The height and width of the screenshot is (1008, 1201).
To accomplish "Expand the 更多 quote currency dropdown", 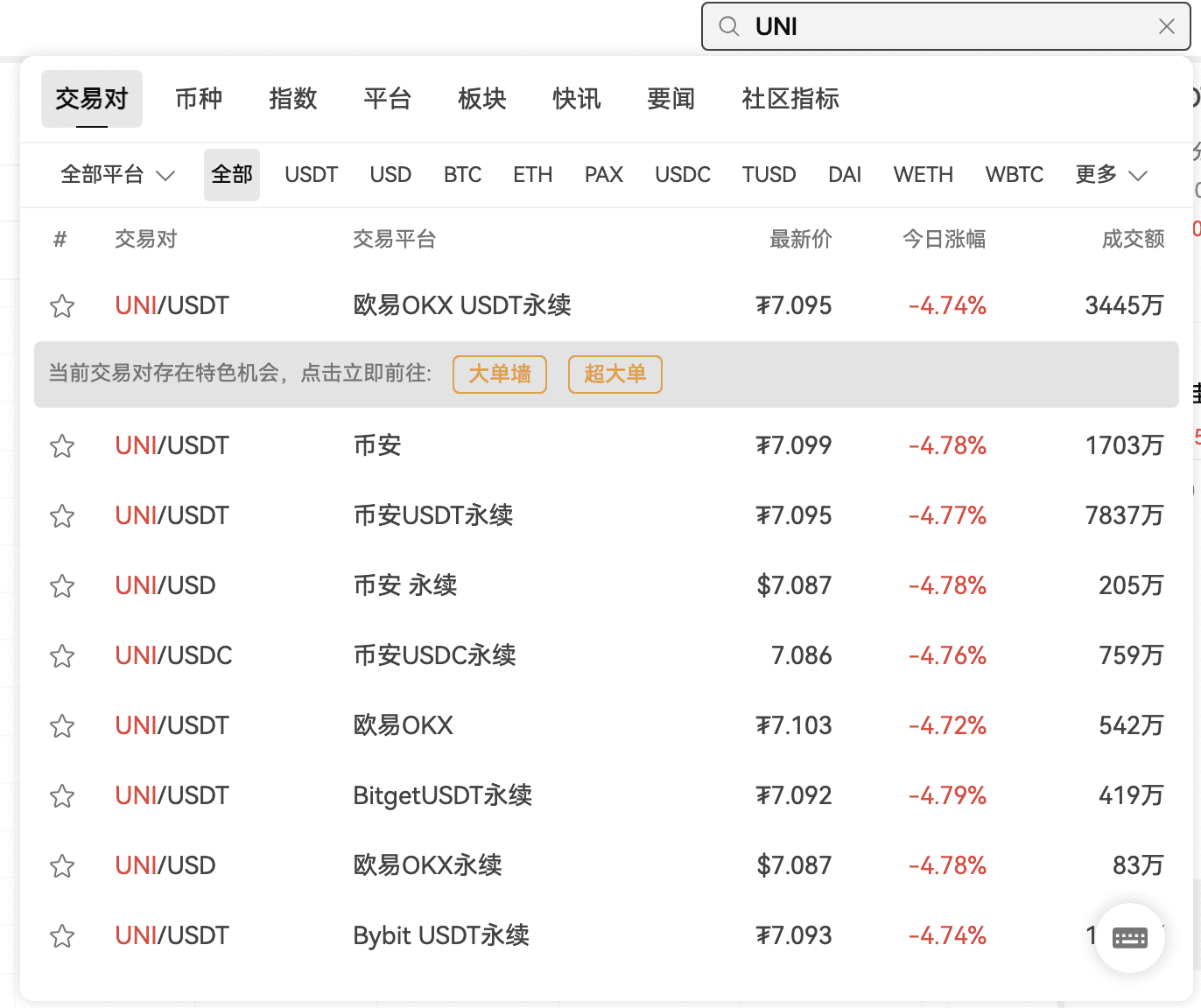I will tap(1111, 175).
